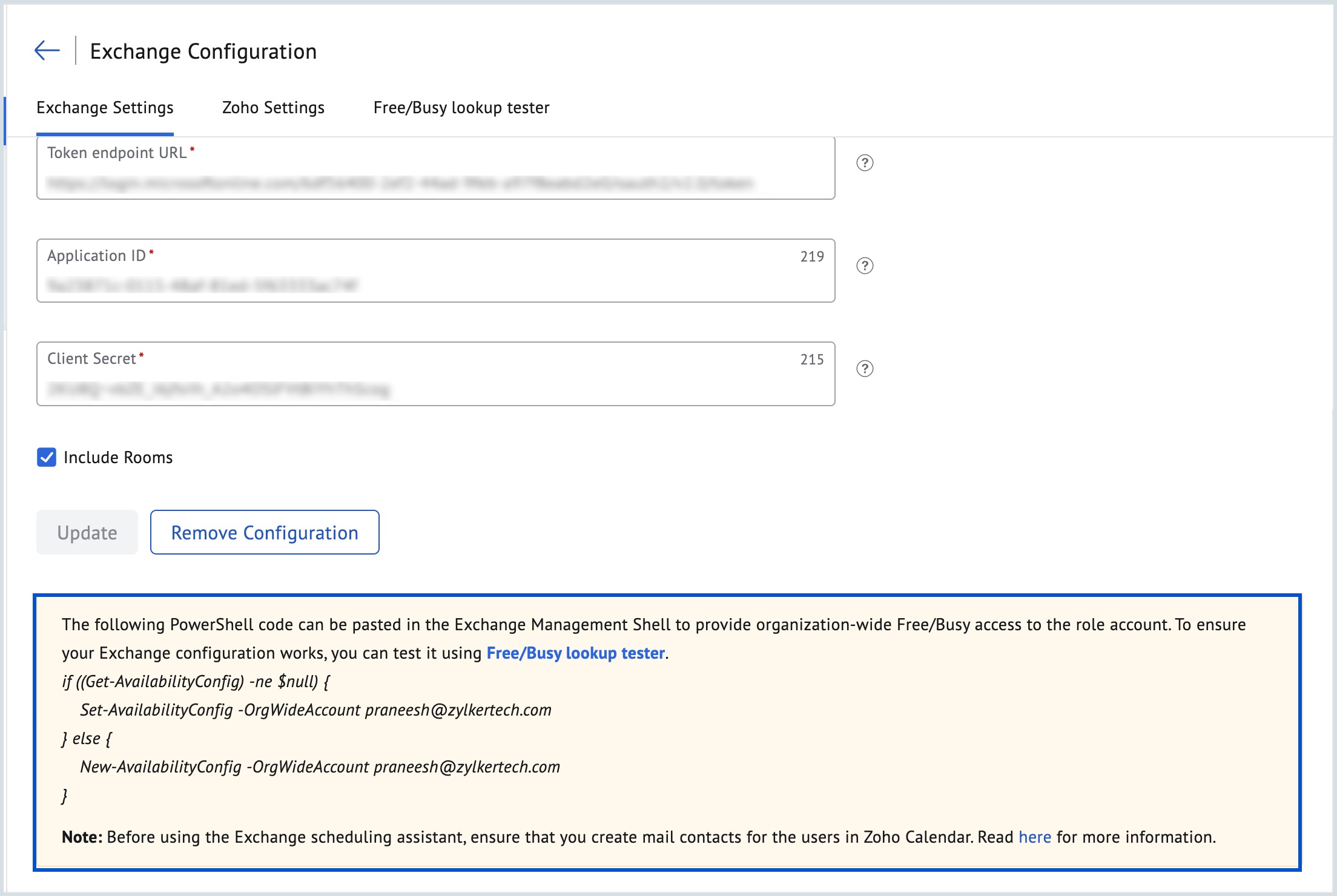Image resolution: width=1337 pixels, height=896 pixels.
Task: Click the Exchange Configuration page title
Action: (203, 51)
